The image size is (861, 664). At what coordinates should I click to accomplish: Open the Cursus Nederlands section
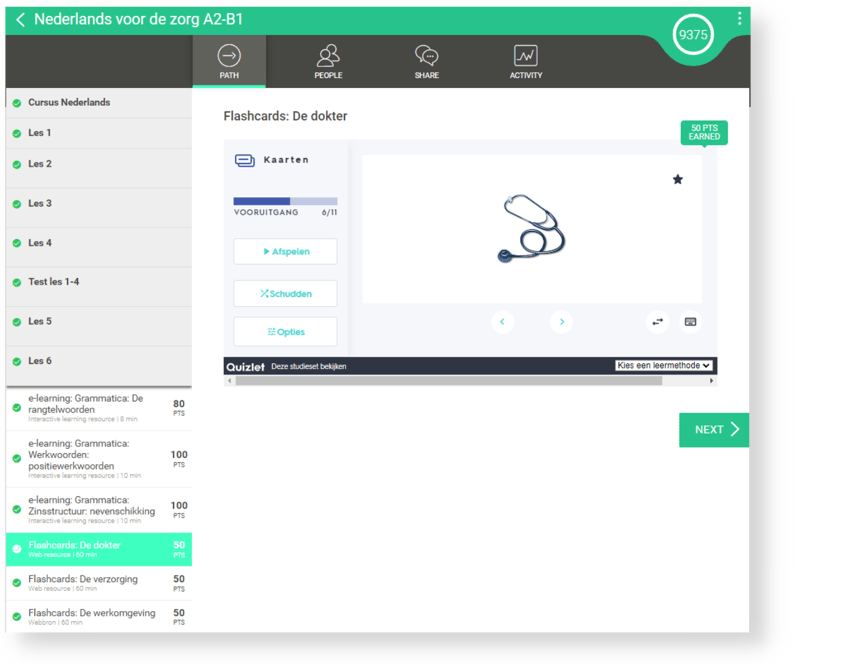99,103
